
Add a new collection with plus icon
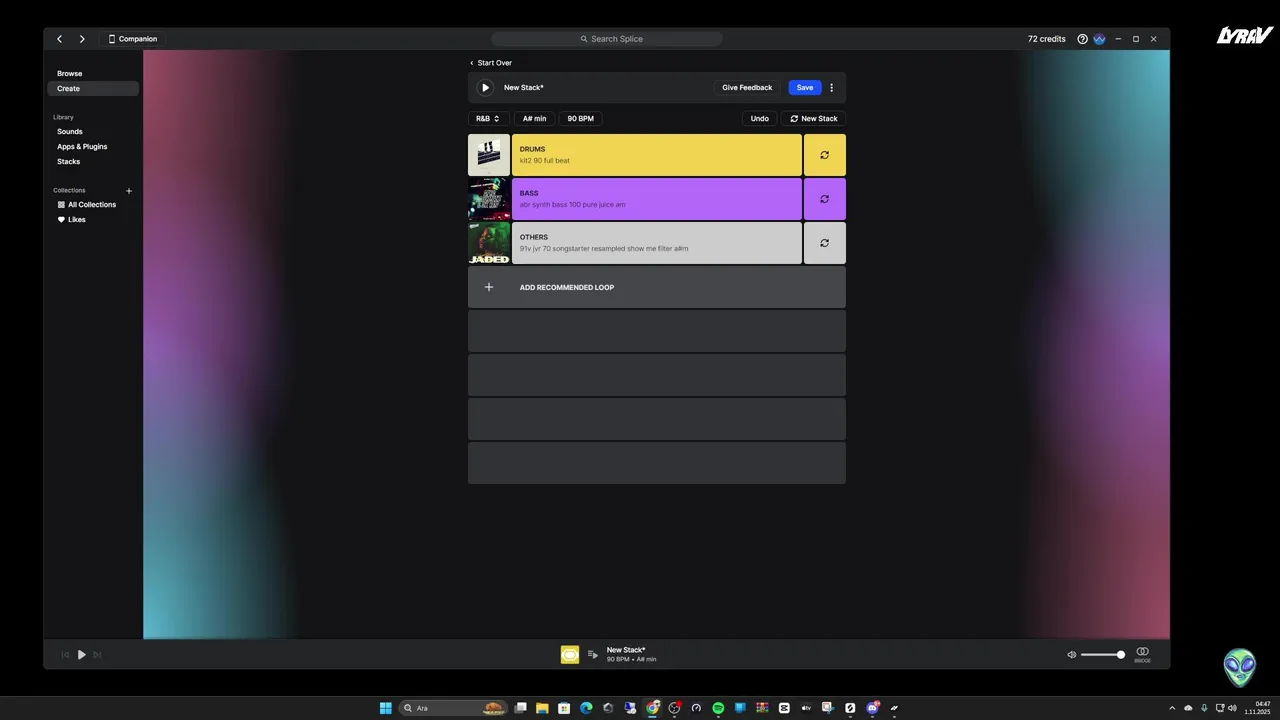129,191
